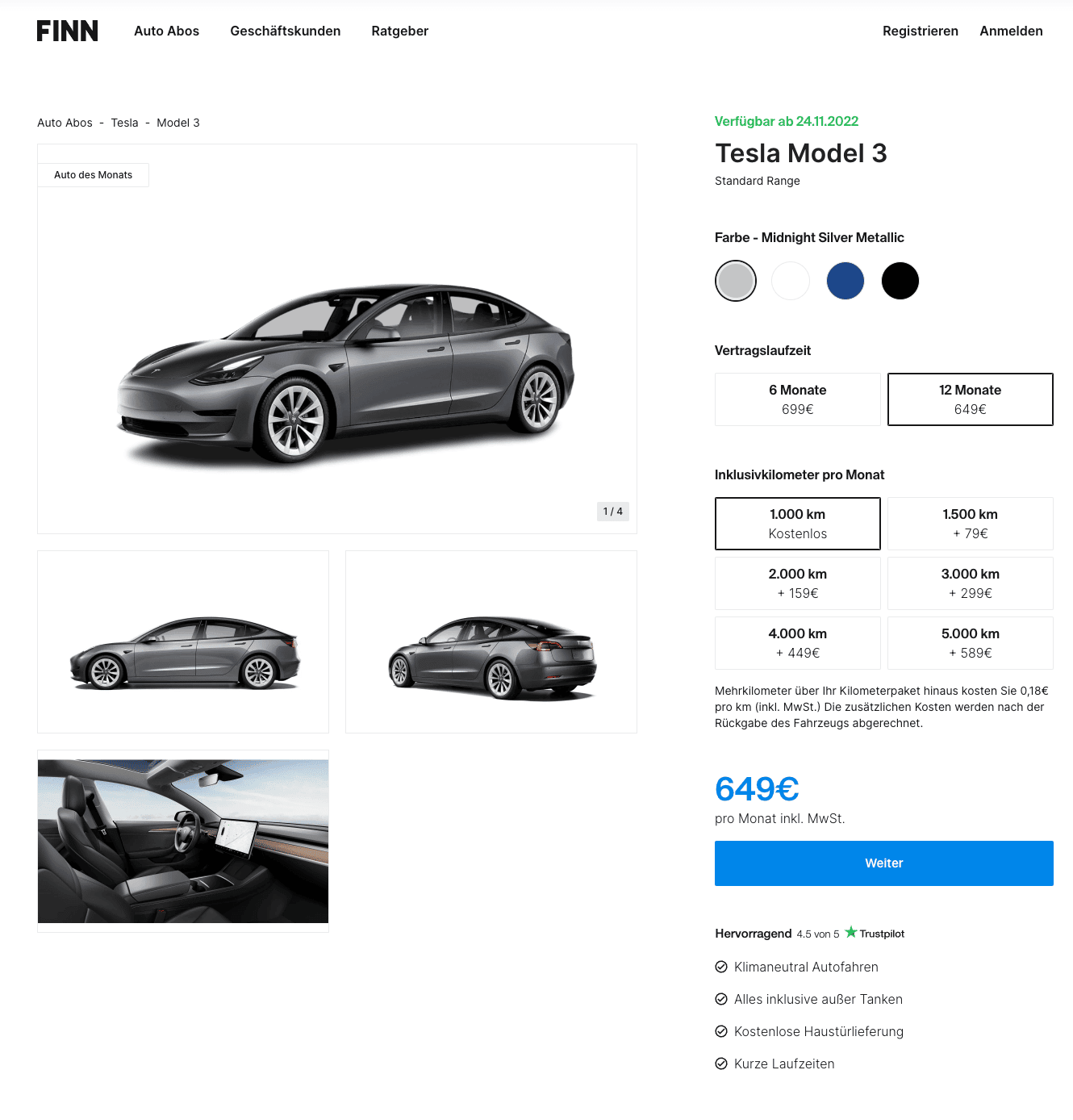Choose the 3.000 km mileage package
1073x1120 pixels.
coord(971,583)
